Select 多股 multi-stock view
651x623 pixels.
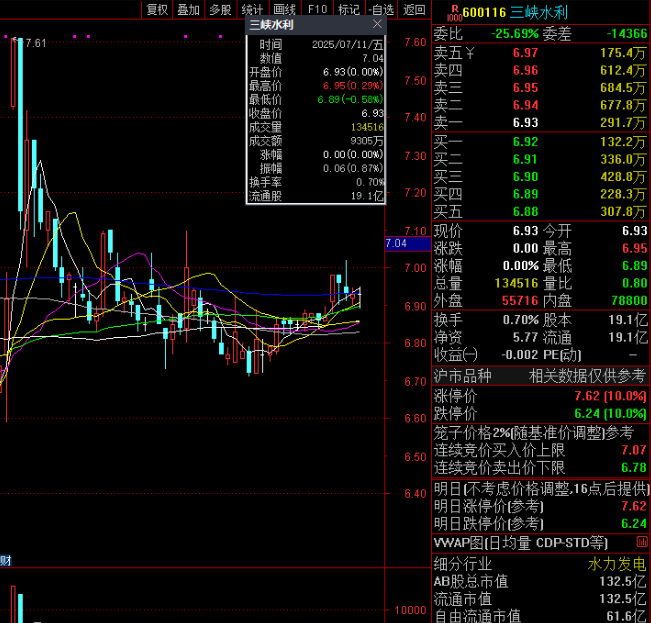pyautogui.click(x=220, y=10)
